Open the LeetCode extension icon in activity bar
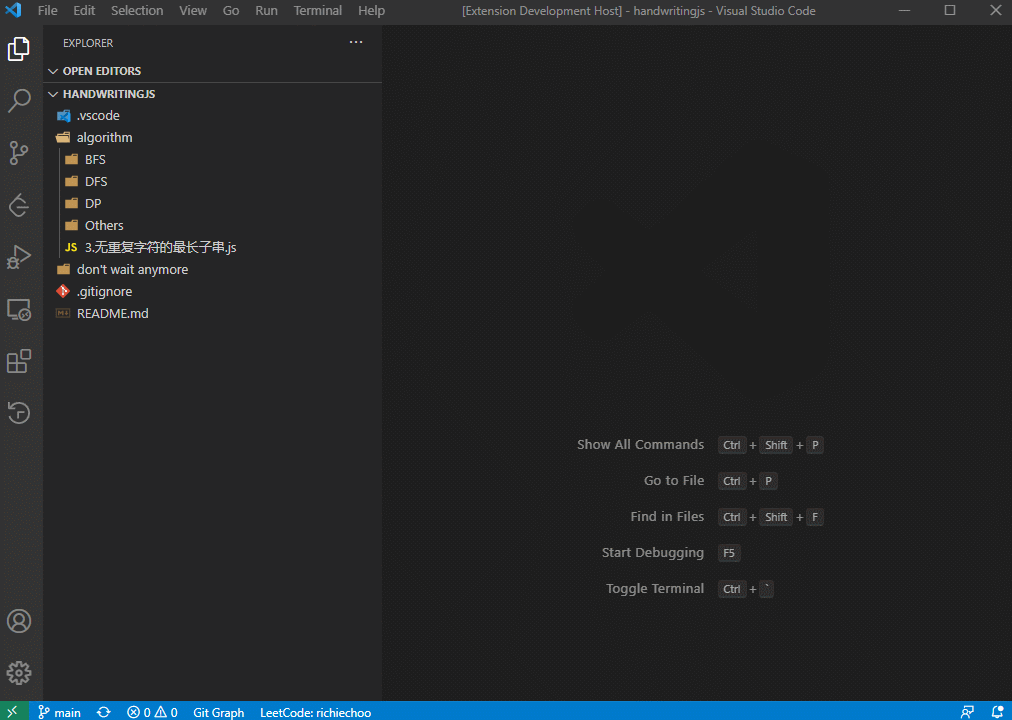 point(19,205)
